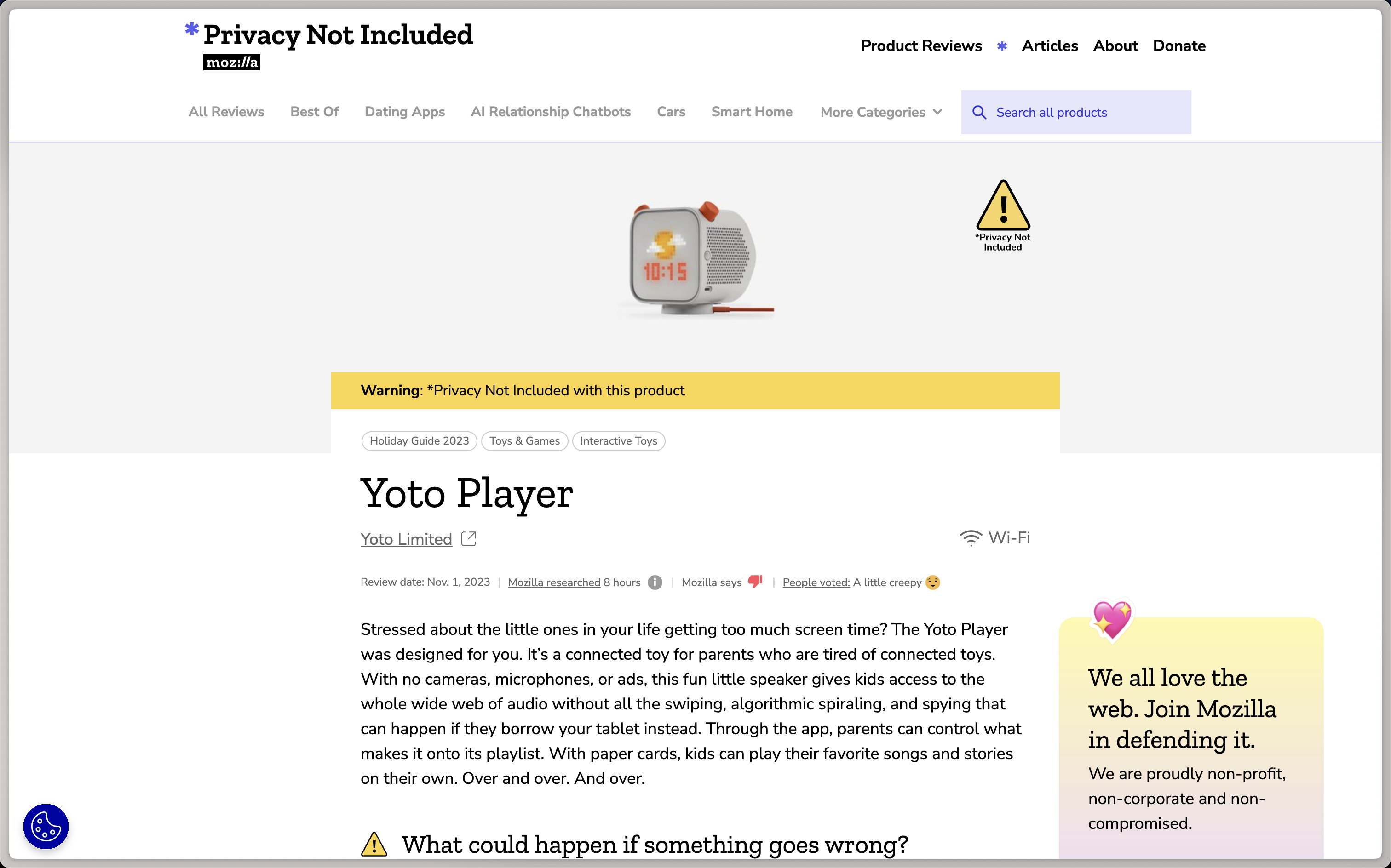Open Product Reviews in top navigation

coord(921,46)
